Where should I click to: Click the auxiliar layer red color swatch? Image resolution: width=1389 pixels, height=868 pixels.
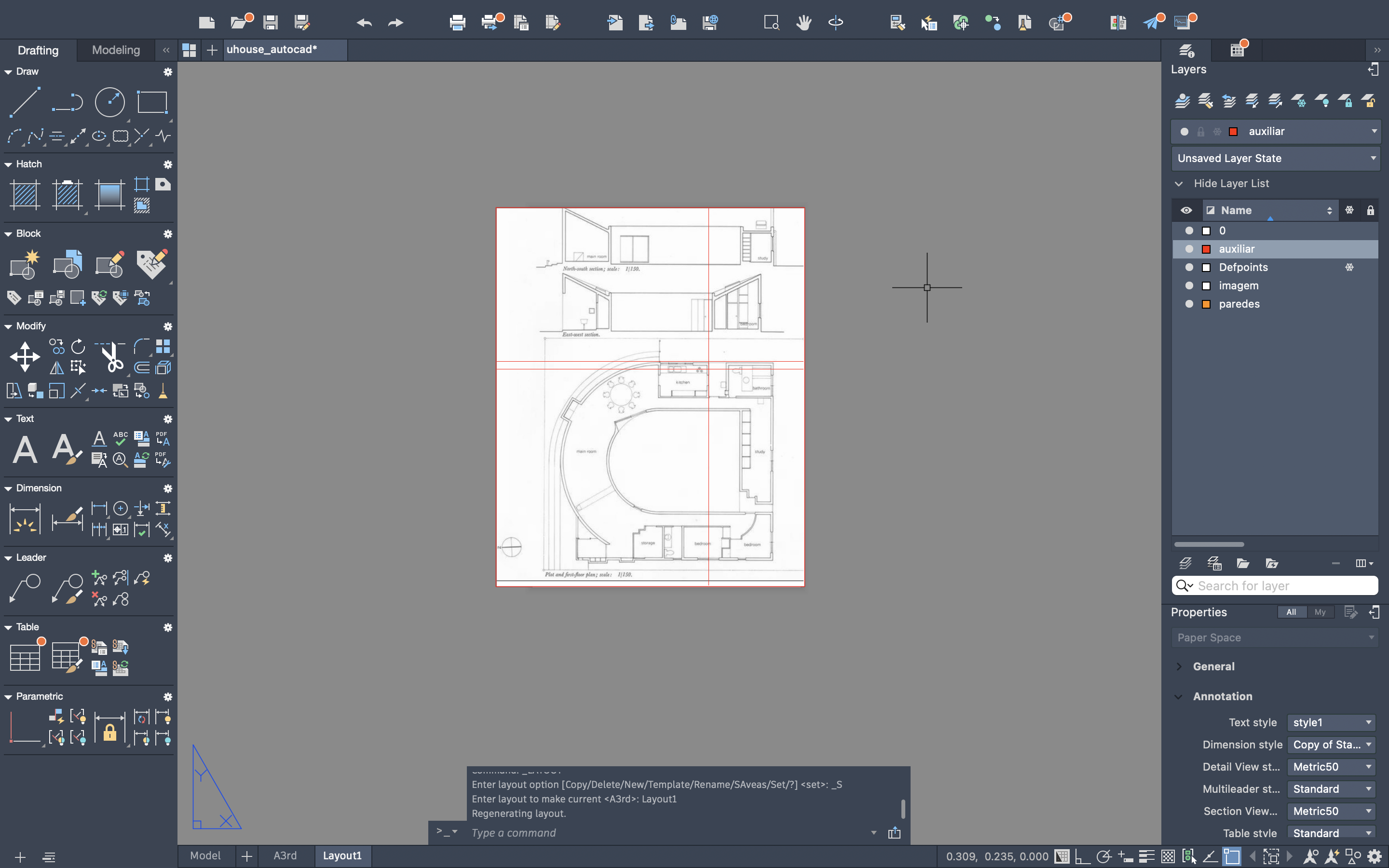1206,249
